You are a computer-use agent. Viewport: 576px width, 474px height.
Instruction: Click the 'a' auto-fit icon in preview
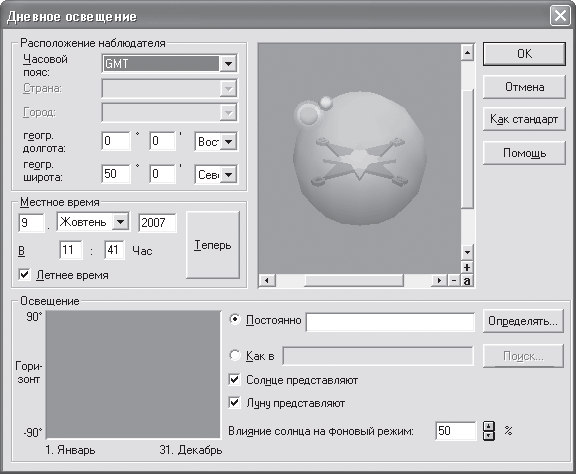pyautogui.click(x=467, y=281)
